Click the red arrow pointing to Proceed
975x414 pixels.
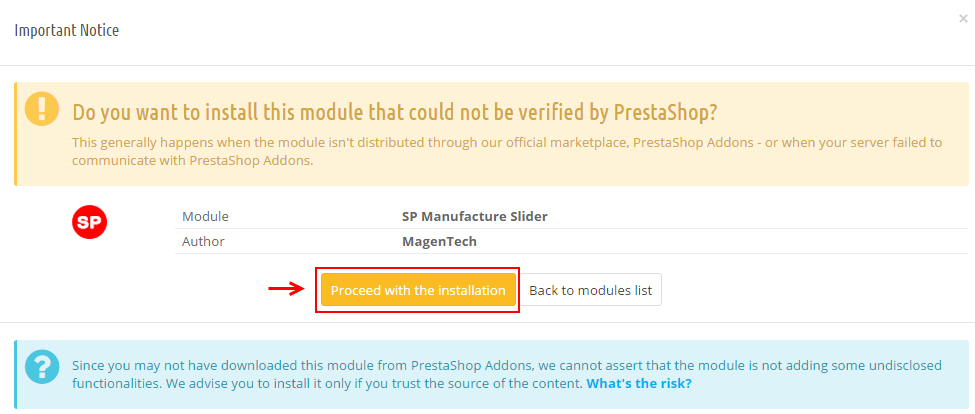click(x=286, y=288)
